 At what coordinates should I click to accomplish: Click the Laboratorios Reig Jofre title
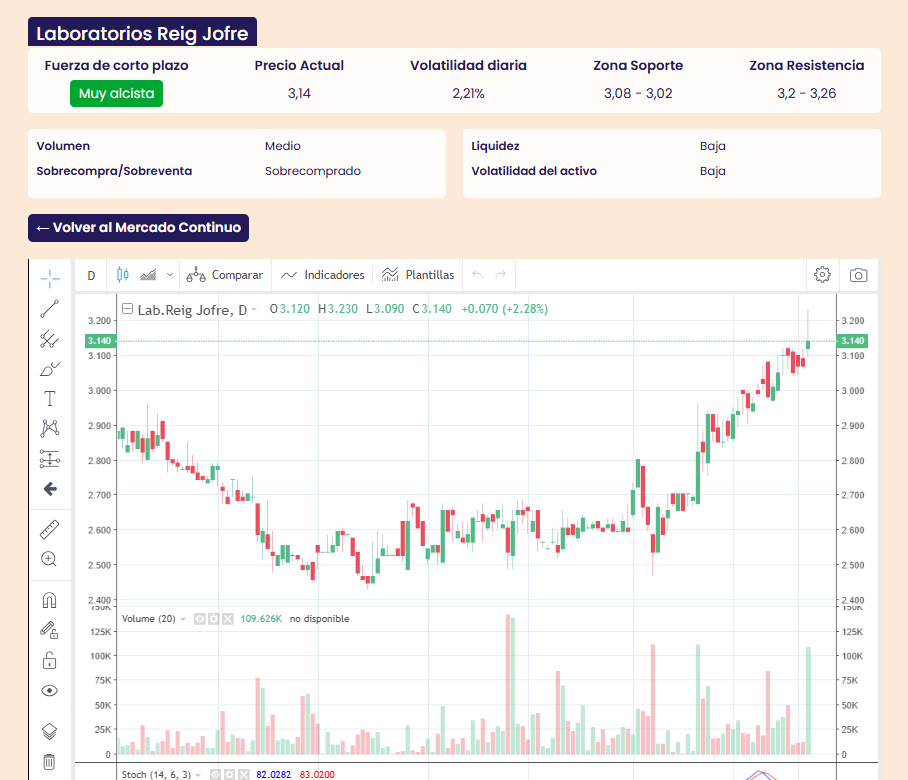pyautogui.click(x=142, y=33)
